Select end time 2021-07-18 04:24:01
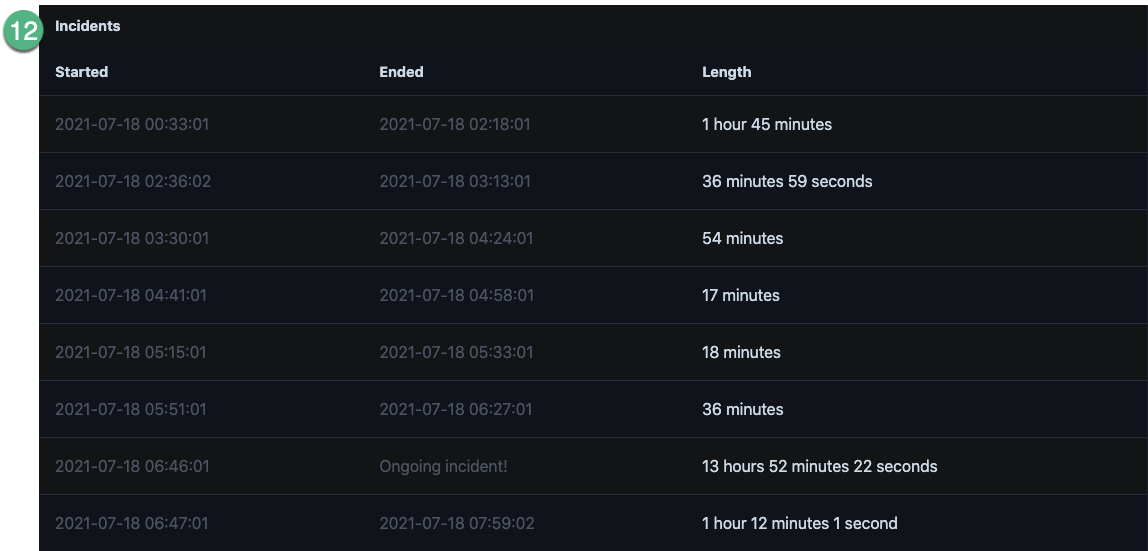 456,239
